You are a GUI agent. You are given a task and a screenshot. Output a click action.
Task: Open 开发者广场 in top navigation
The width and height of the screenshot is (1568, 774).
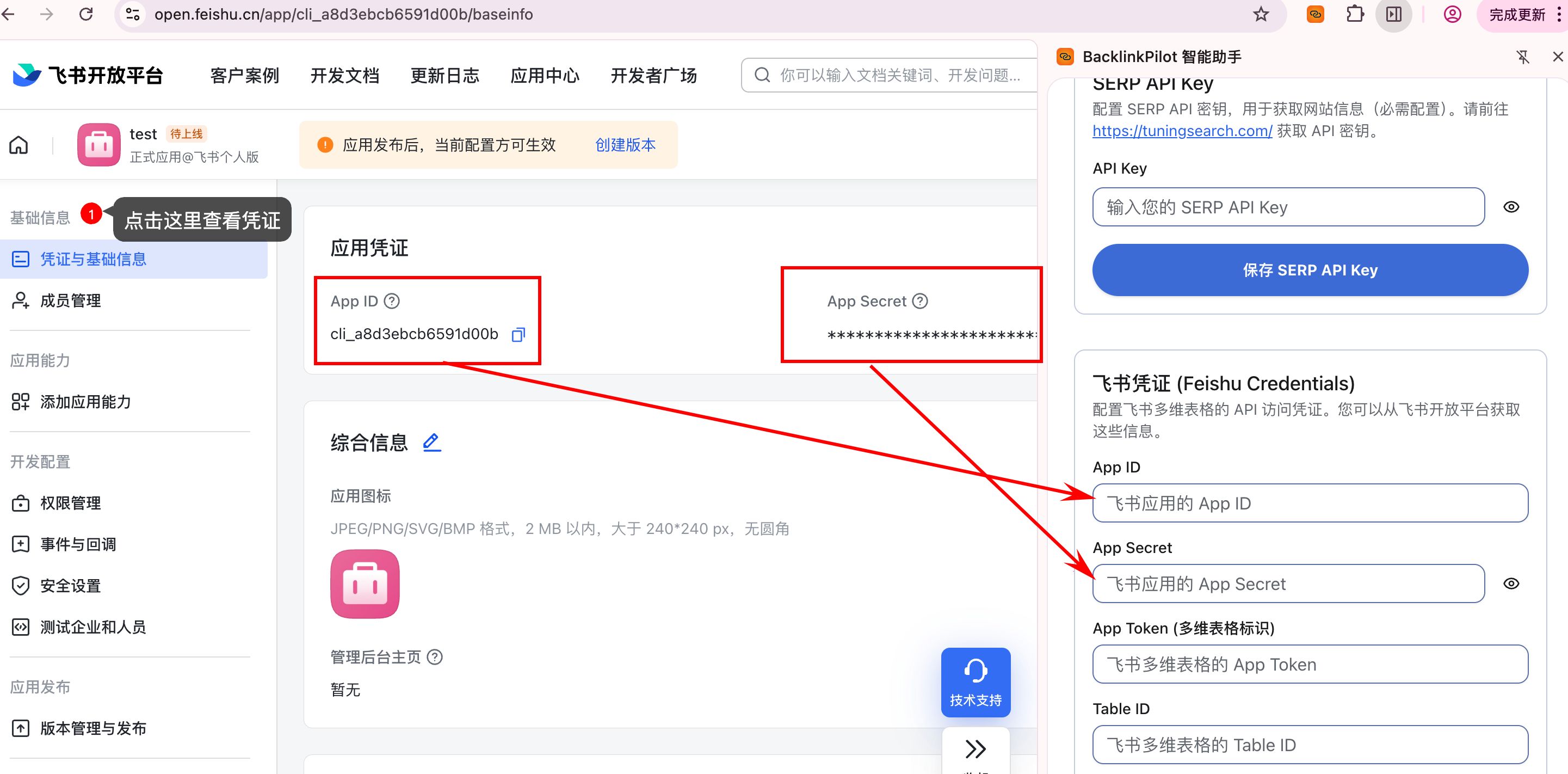(x=654, y=76)
